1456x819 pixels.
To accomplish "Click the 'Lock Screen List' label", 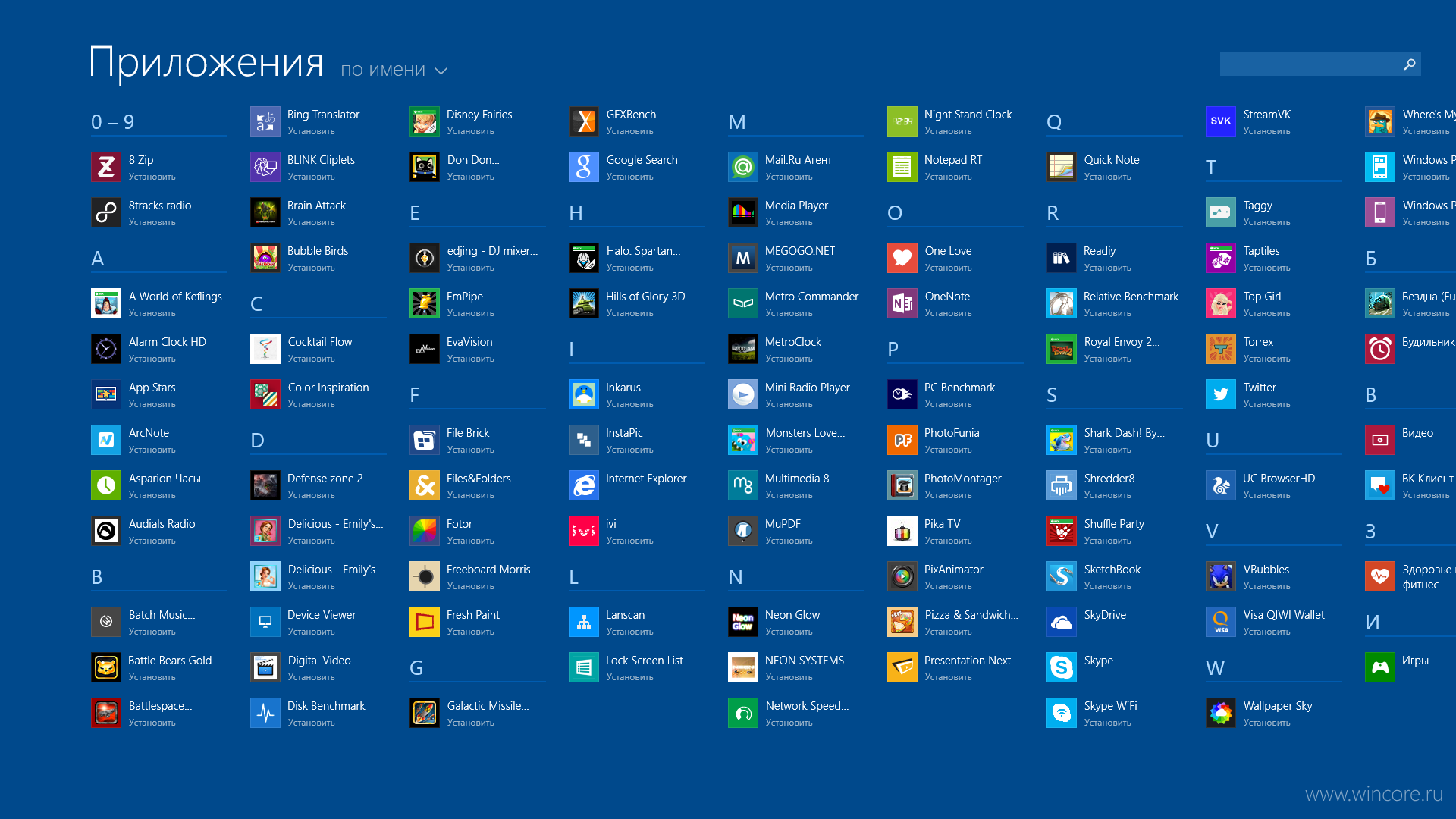I will click(645, 661).
